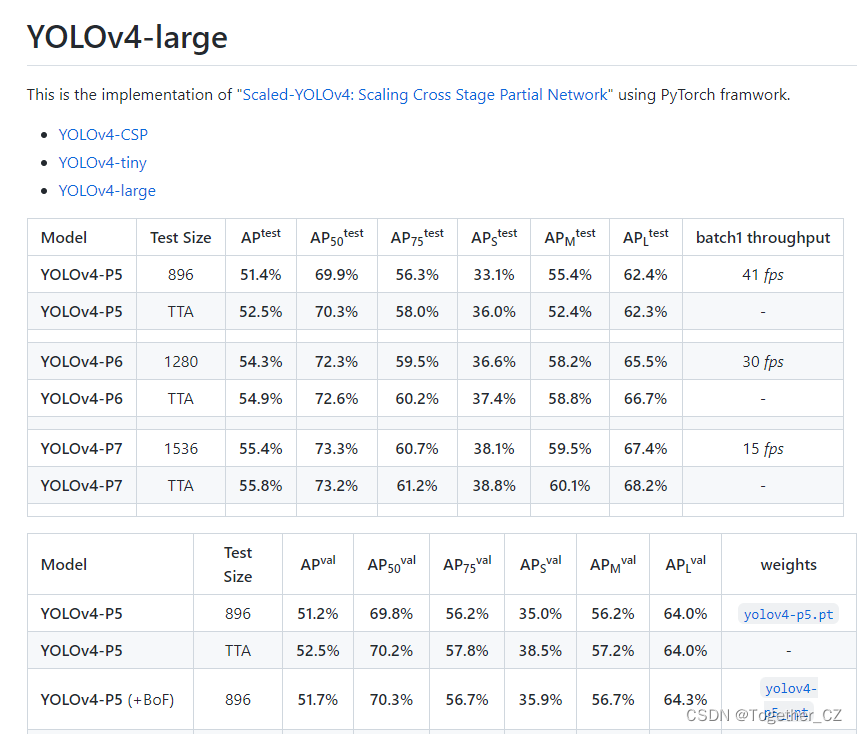857x734 pixels.
Task: Select the 41 fps throughput value
Action: click(x=763, y=274)
